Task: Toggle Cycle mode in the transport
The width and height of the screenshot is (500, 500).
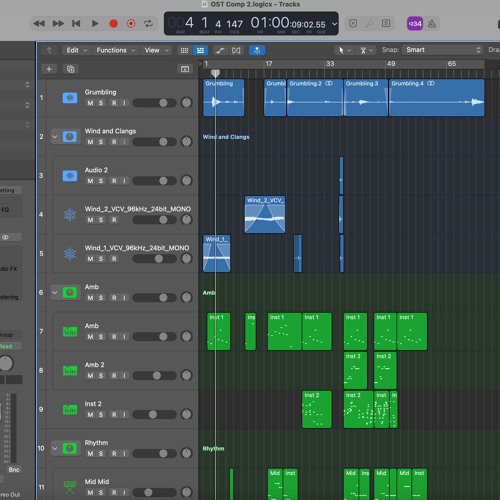Action: 148,24
